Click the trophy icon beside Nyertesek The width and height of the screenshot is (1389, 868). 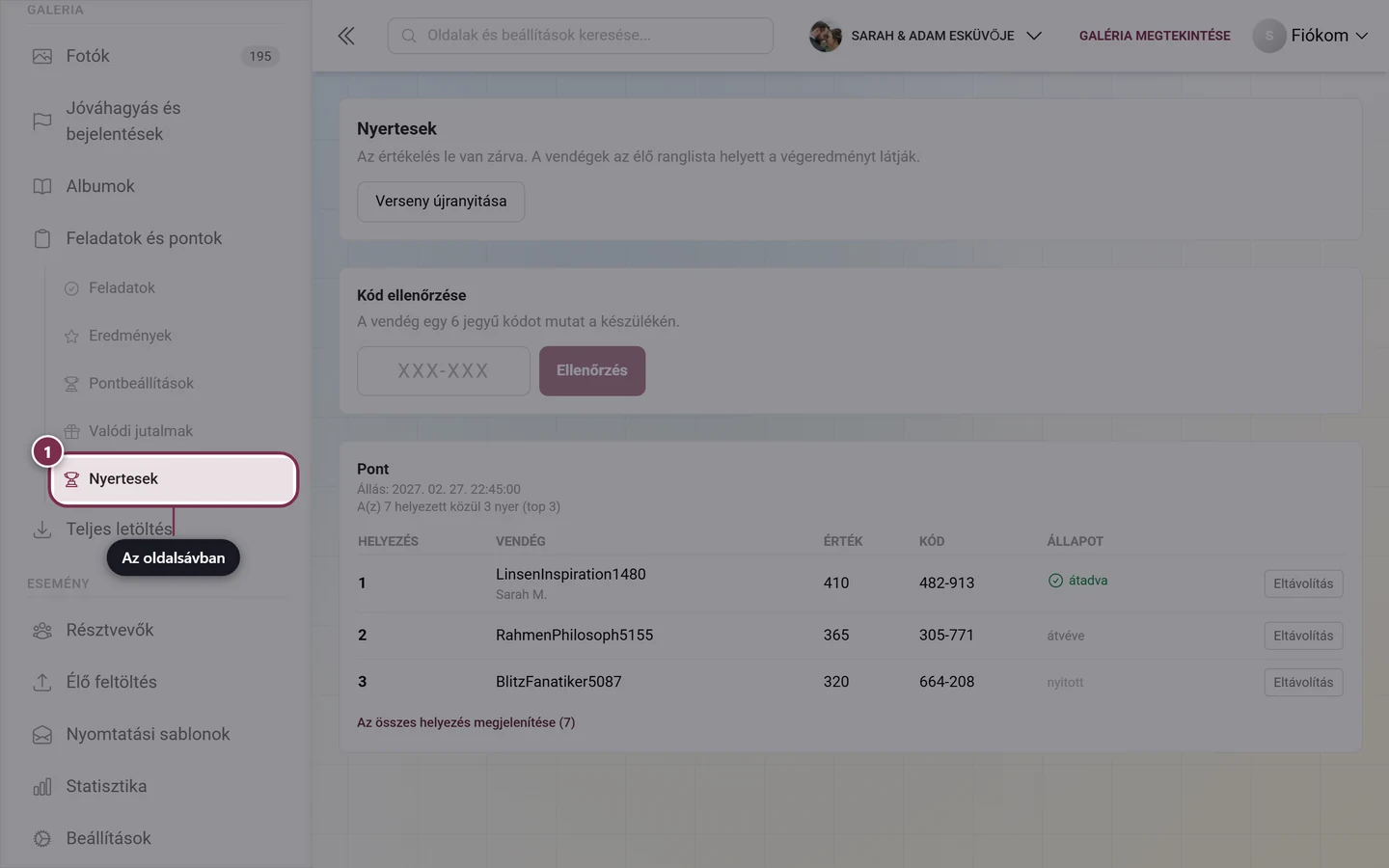[71, 479]
